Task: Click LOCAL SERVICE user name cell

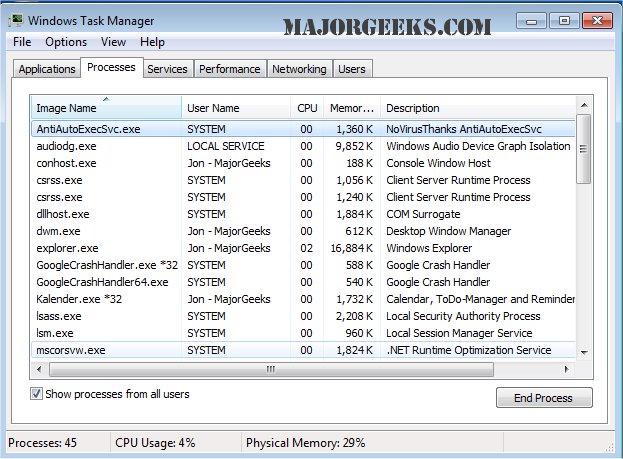Action: 226,146
